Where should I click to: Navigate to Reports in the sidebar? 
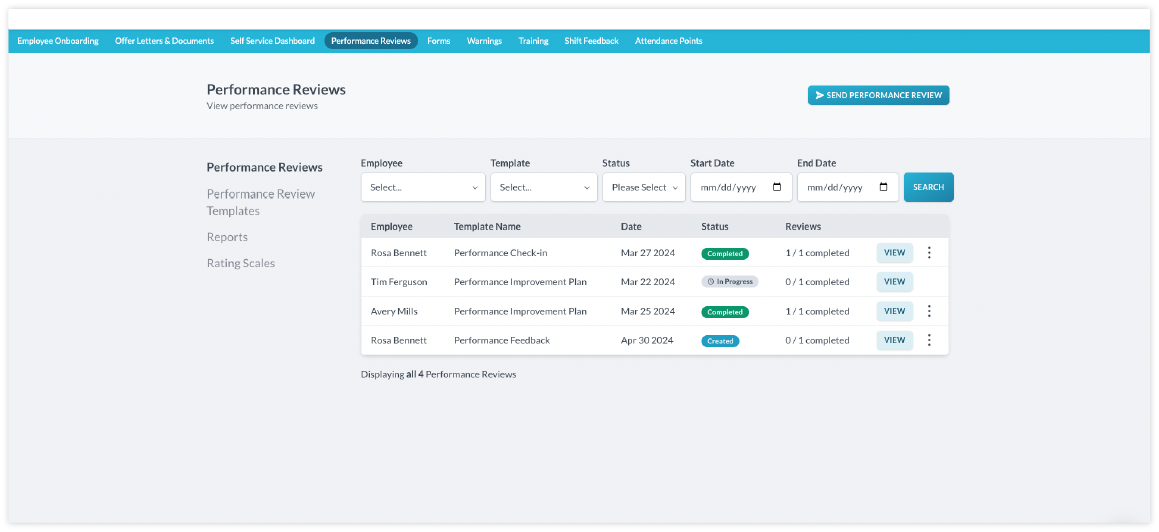coord(227,237)
